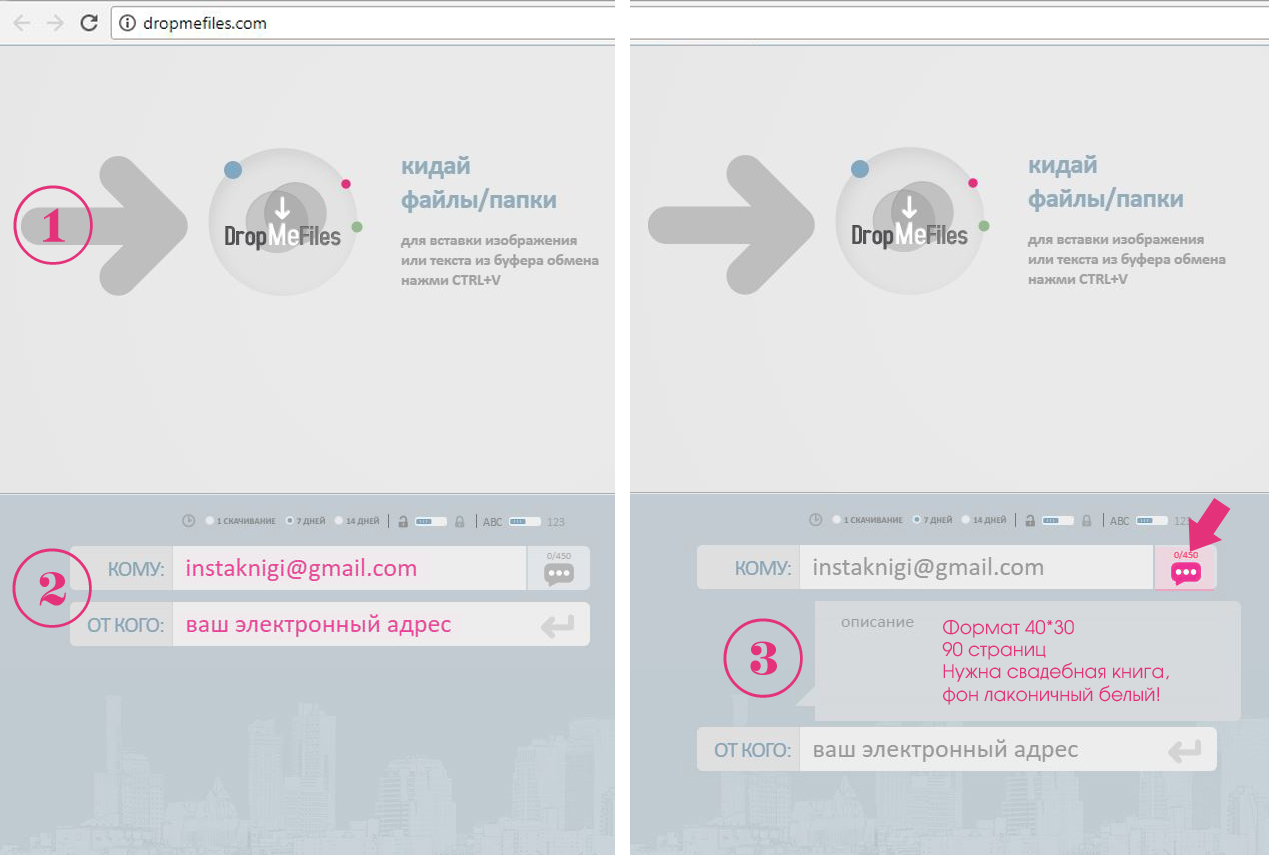Click the closed padlock icon in left panel
Image resolution: width=1269 pixels, height=855 pixels.
(460, 521)
